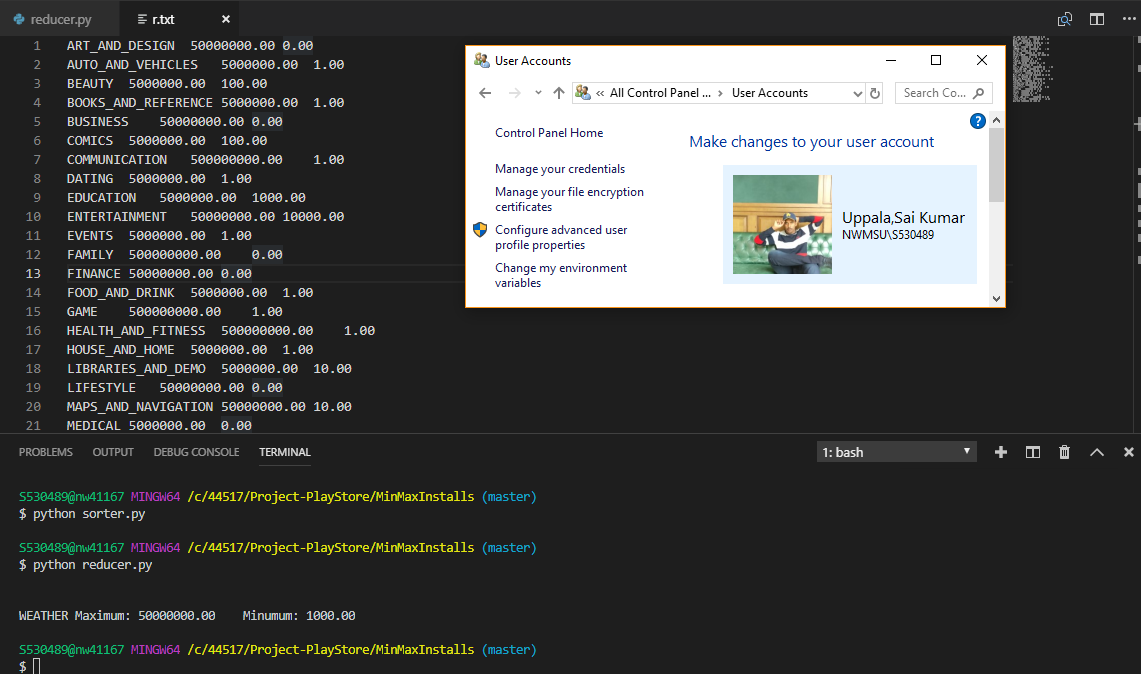Click the 'WEATHER Maximum: 50000000.00' output
Image resolution: width=1141 pixels, height=674 pixels.
117,616
